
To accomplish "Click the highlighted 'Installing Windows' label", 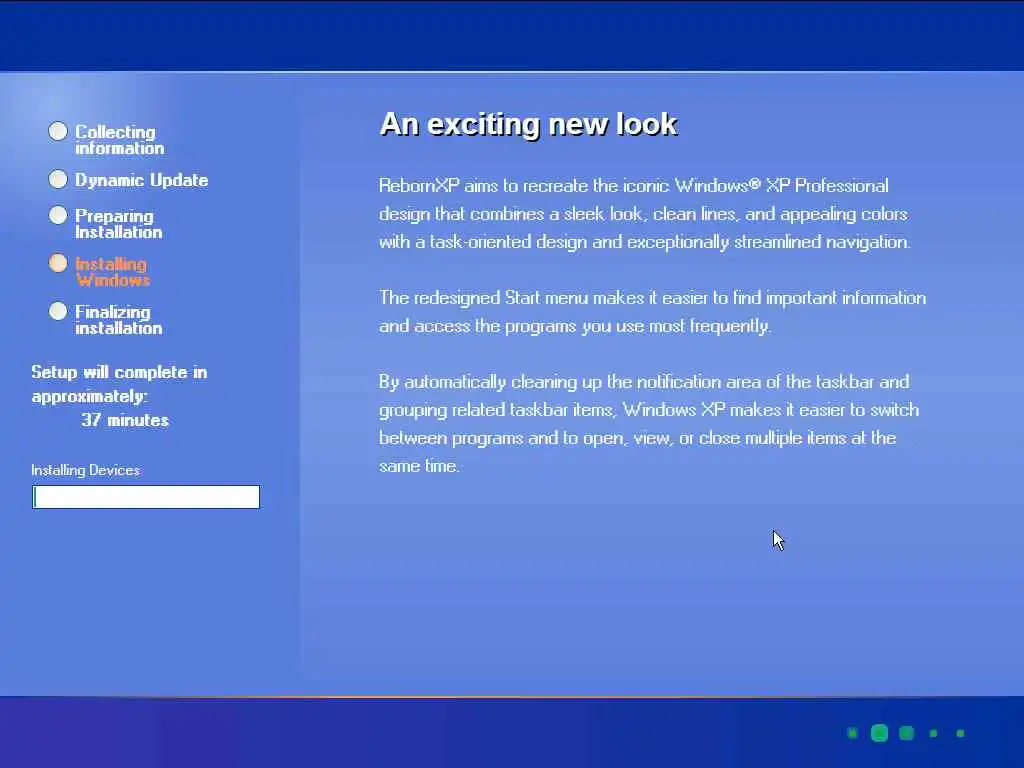I will point(112,272).
